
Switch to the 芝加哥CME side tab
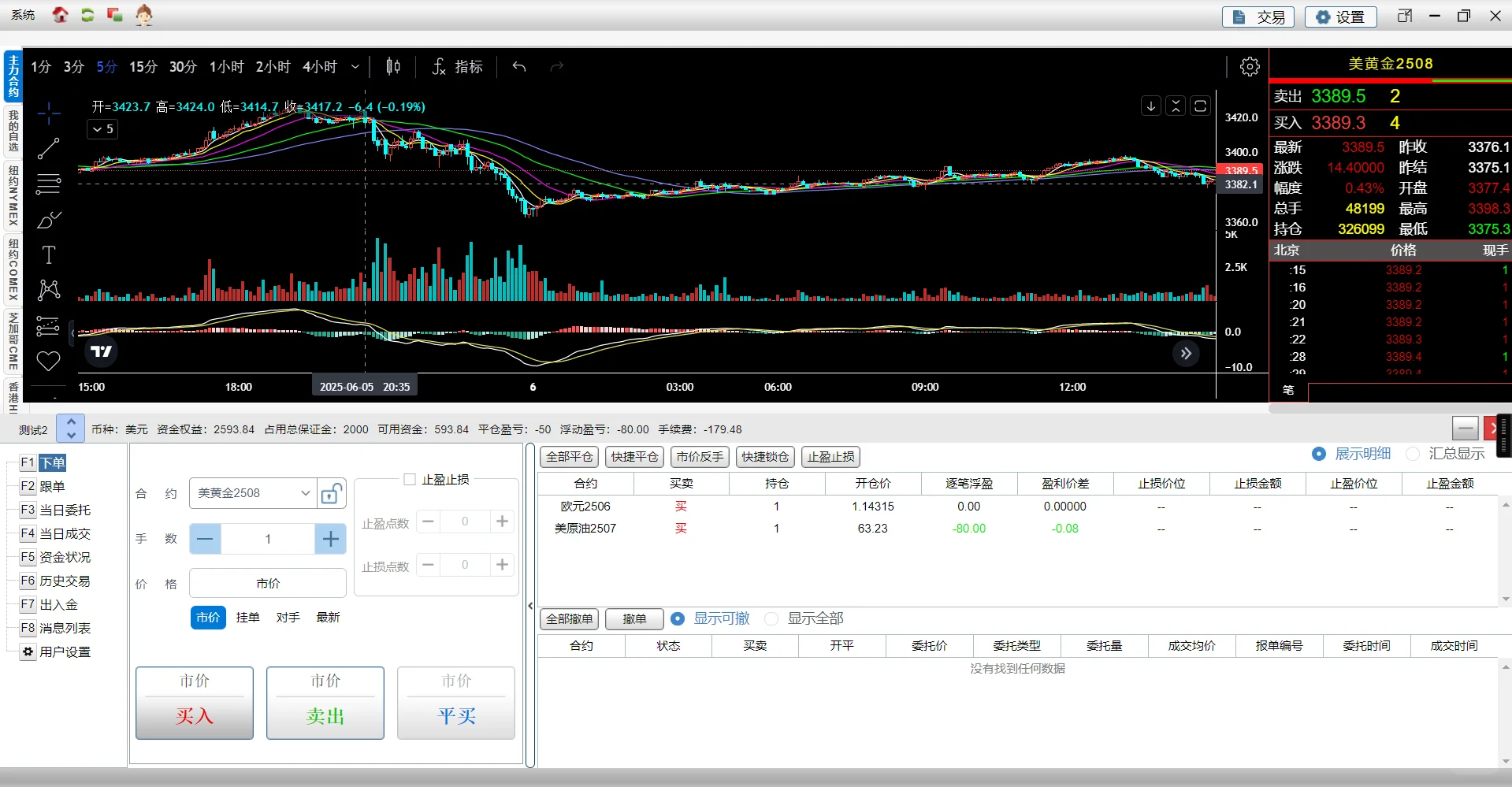pos(13,341)
